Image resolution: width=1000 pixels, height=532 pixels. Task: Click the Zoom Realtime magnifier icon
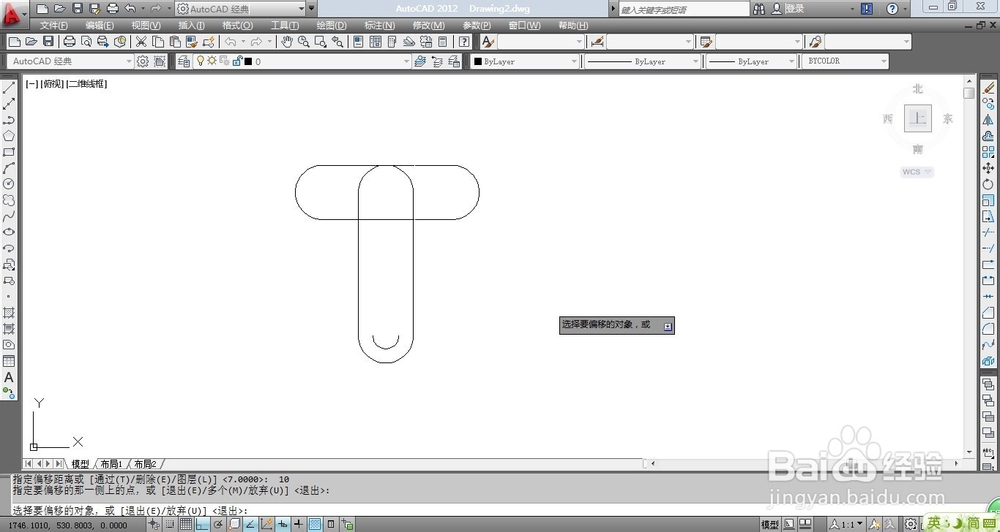[304, 41]
